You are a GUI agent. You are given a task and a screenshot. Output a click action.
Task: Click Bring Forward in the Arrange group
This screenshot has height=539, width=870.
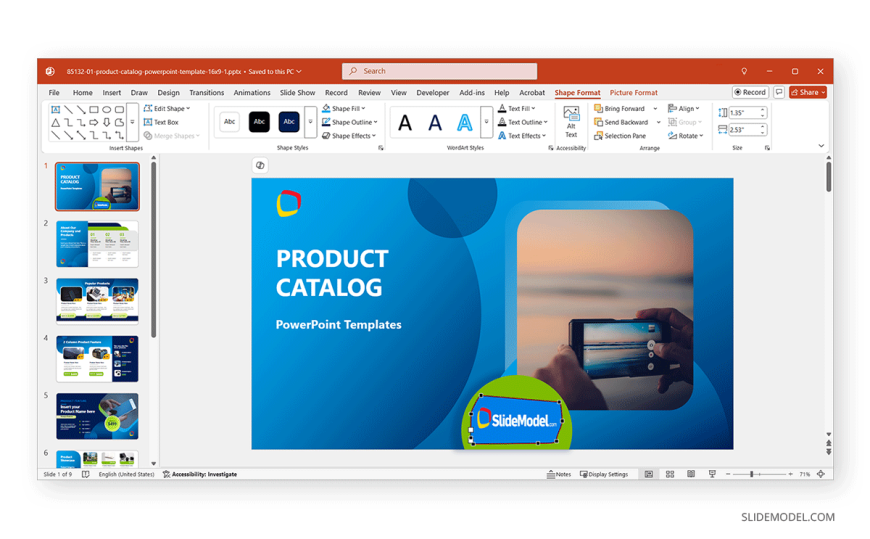pyautogui.click(x=620, y=108)
